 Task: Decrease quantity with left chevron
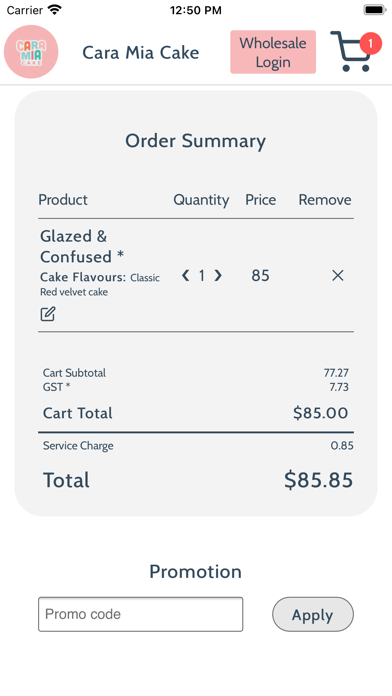click(x=186, y=276)
